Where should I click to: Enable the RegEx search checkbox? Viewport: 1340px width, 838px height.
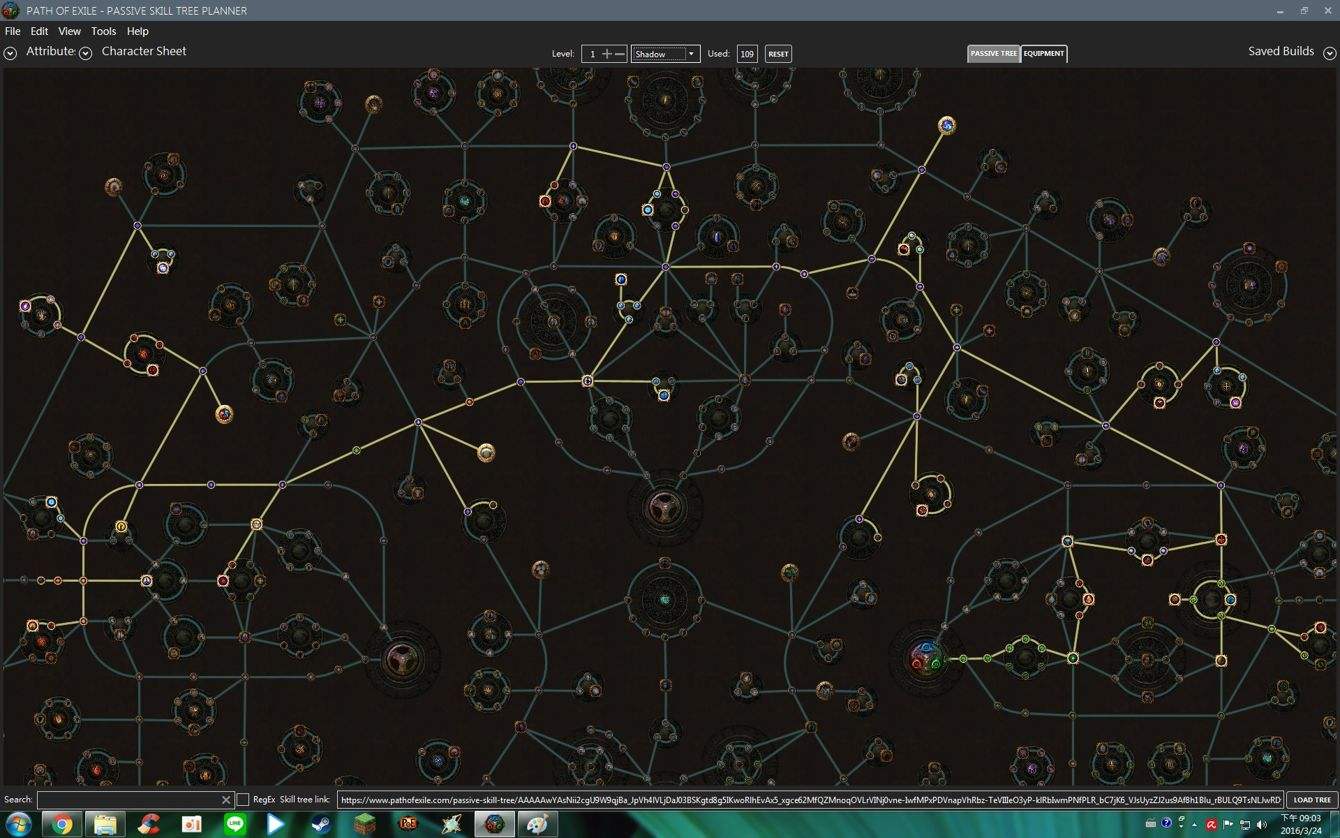[242, 800]
